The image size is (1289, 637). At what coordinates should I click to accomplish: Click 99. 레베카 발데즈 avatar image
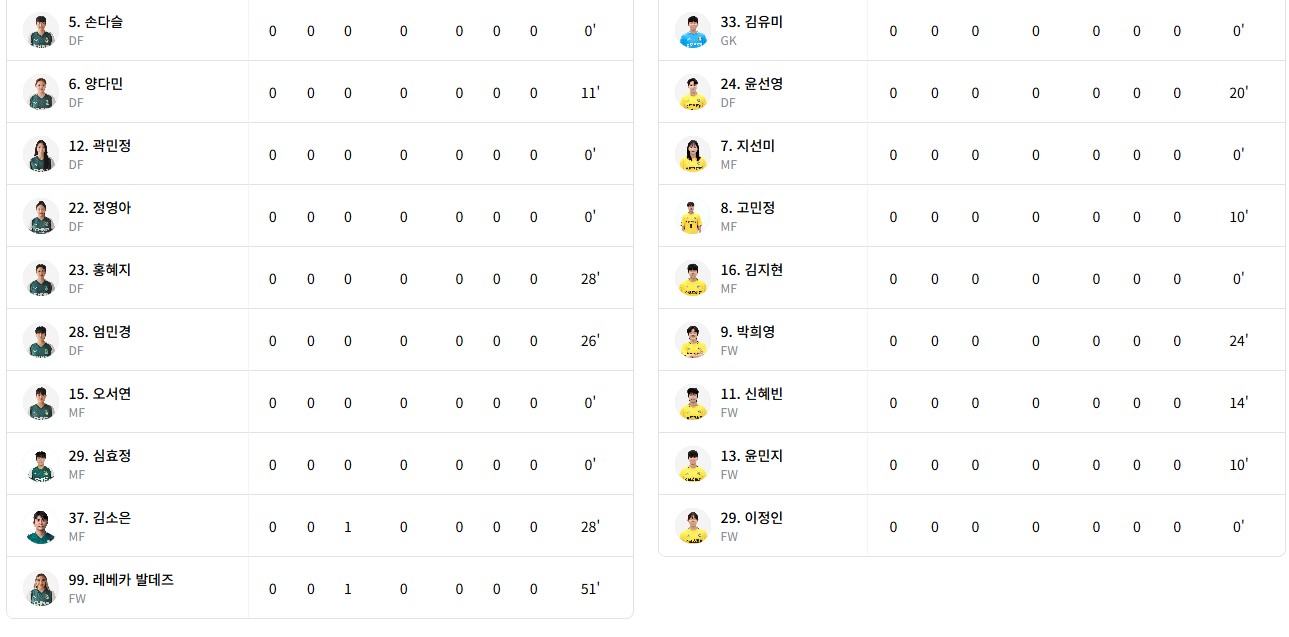40,588
